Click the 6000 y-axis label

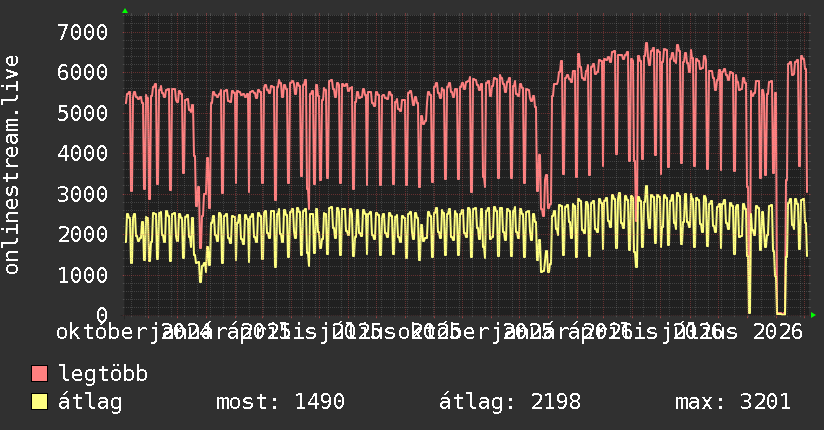[x=83, y=73]
